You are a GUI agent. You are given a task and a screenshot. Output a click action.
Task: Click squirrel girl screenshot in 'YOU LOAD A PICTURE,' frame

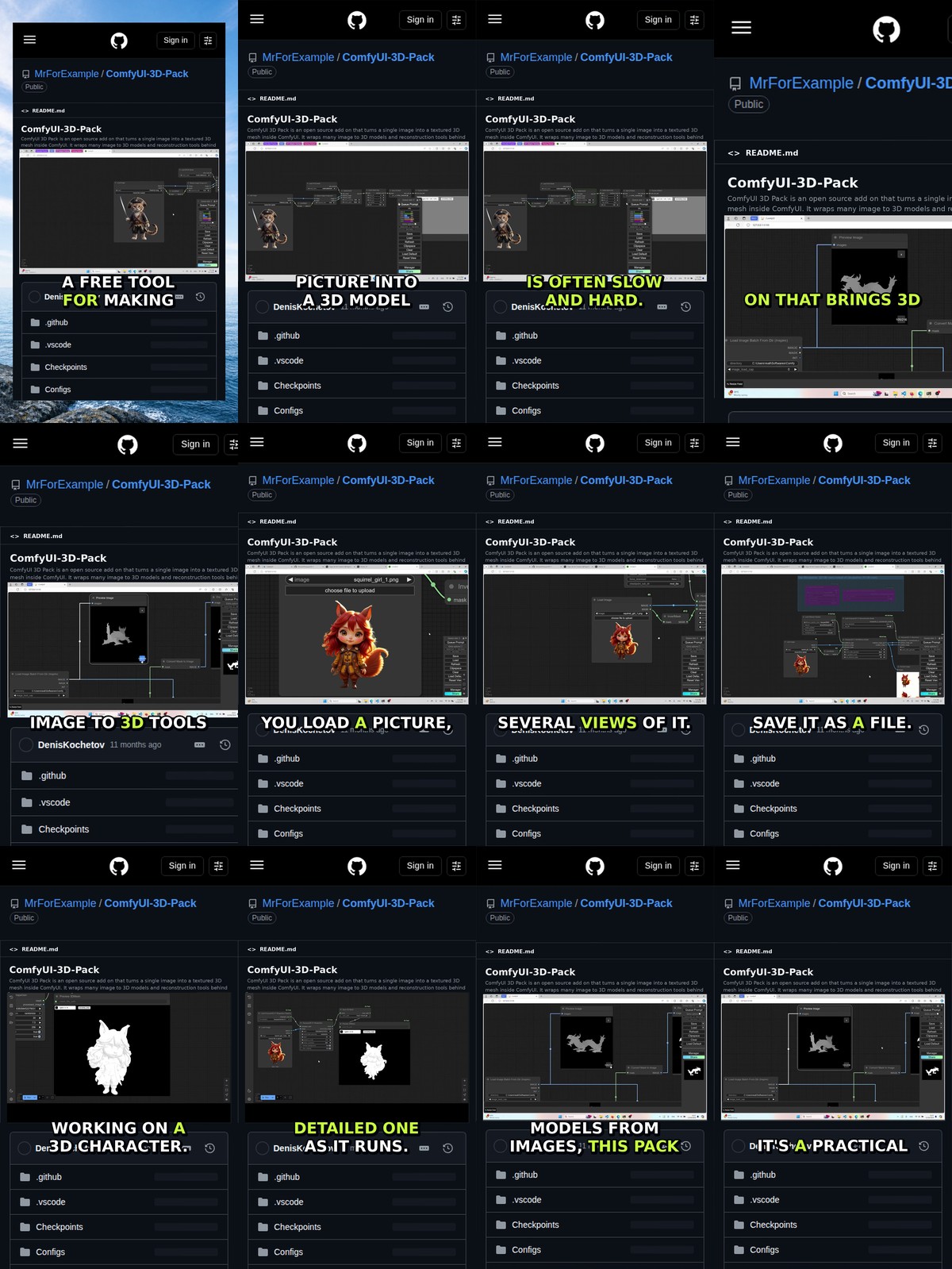[357, 635]
